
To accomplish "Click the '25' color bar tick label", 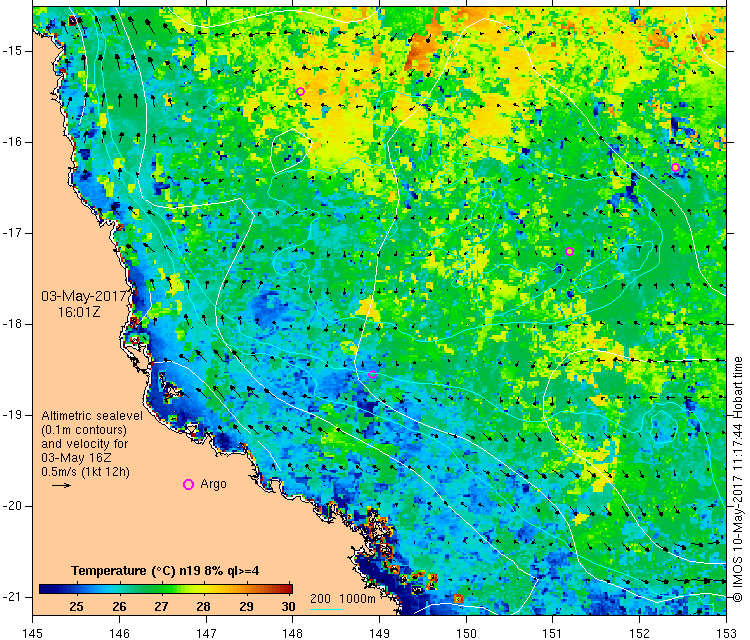I will coord(77,607).
